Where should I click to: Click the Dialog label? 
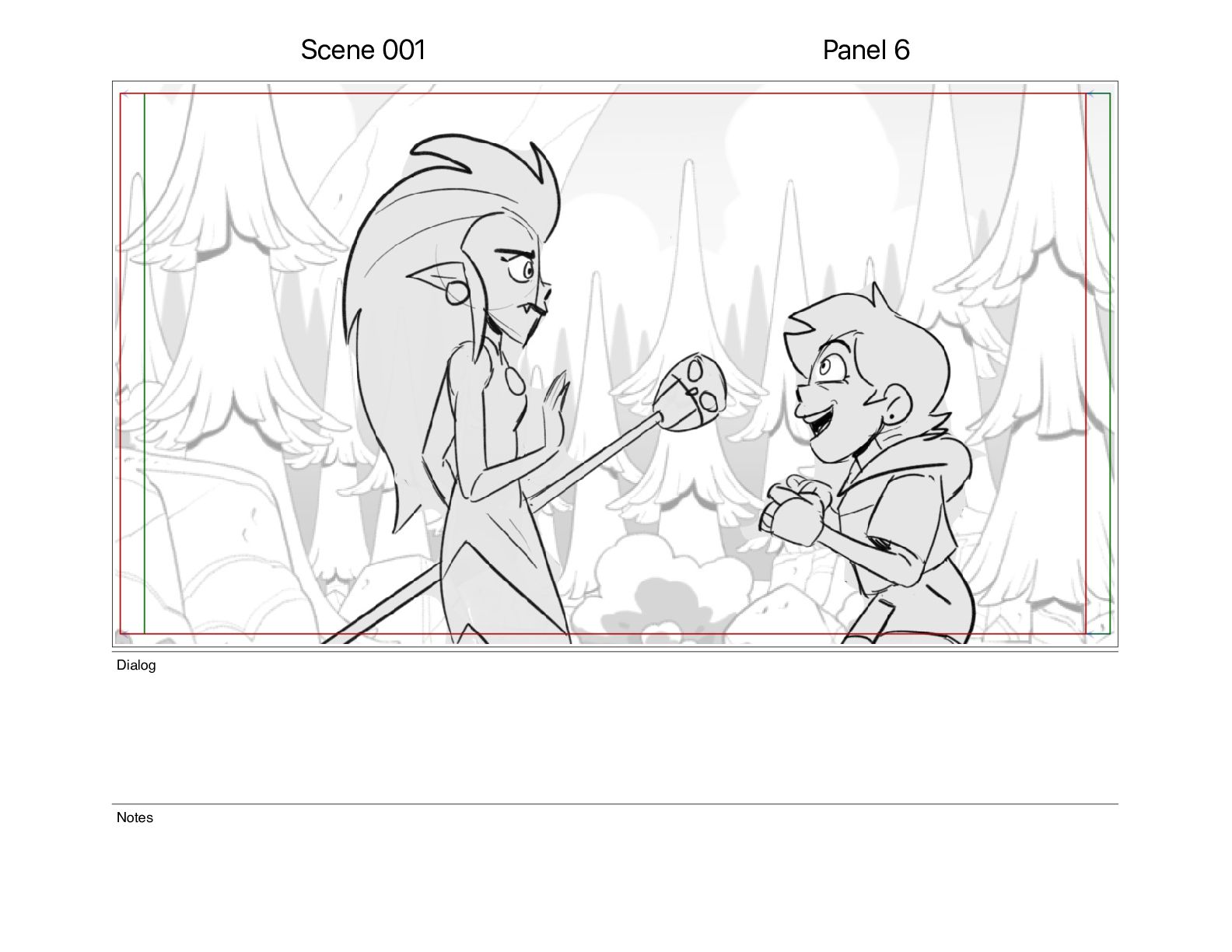coord(136,665)
